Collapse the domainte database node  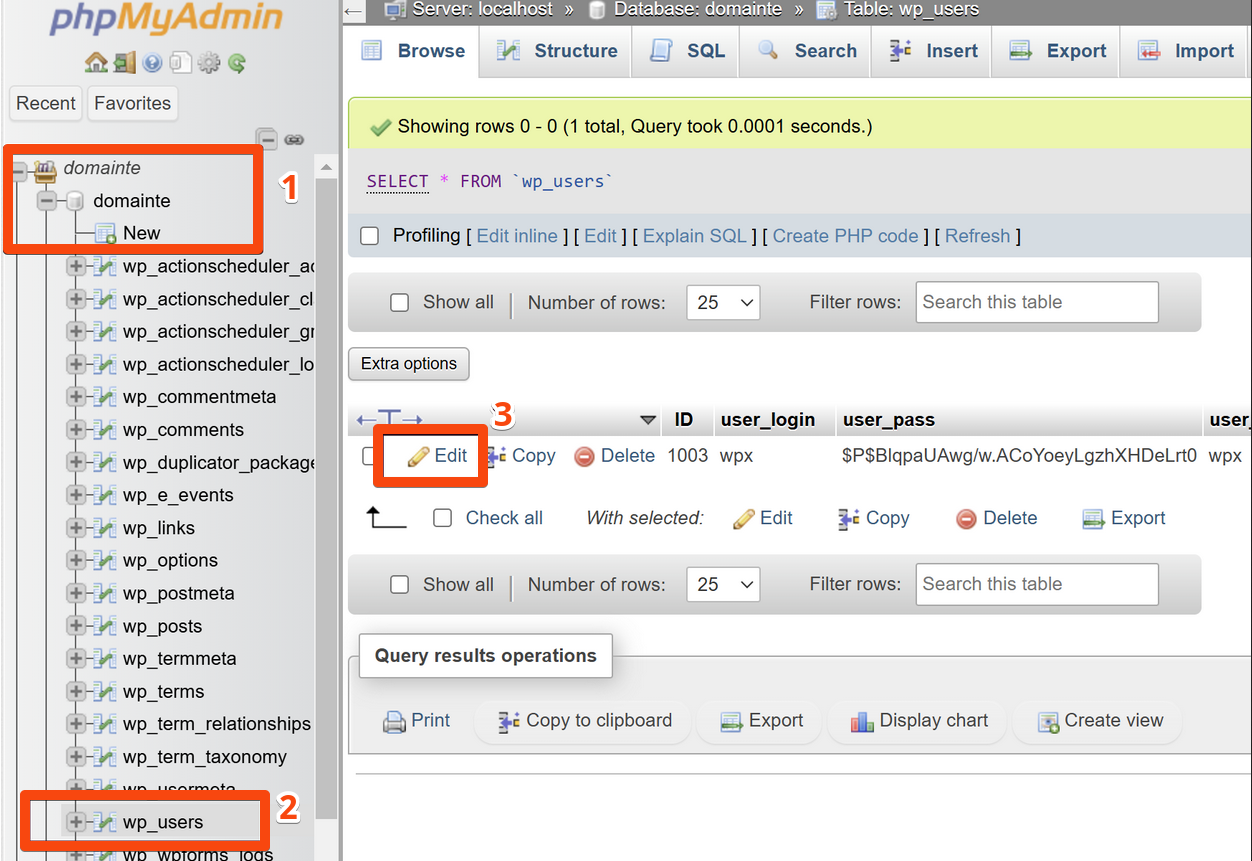[x=46, y=201]
